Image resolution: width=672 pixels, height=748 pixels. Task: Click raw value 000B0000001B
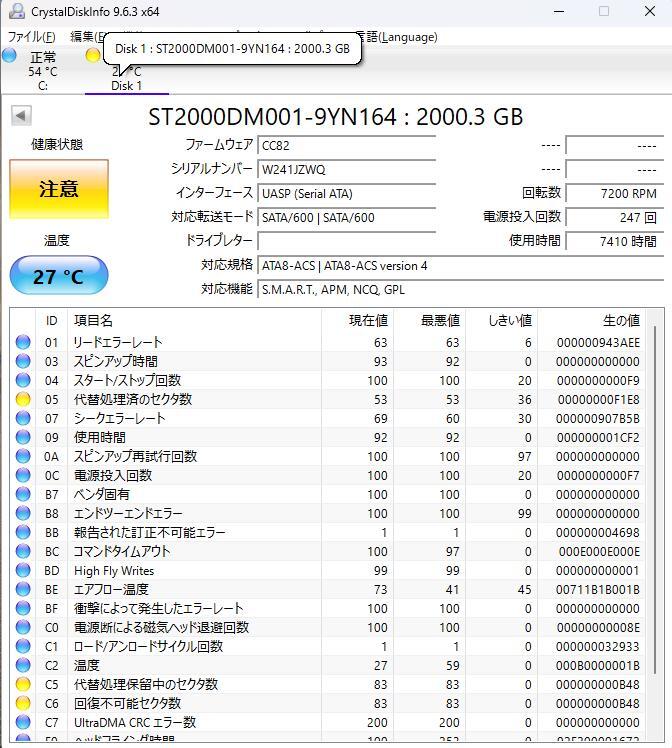tap(598, 665)
